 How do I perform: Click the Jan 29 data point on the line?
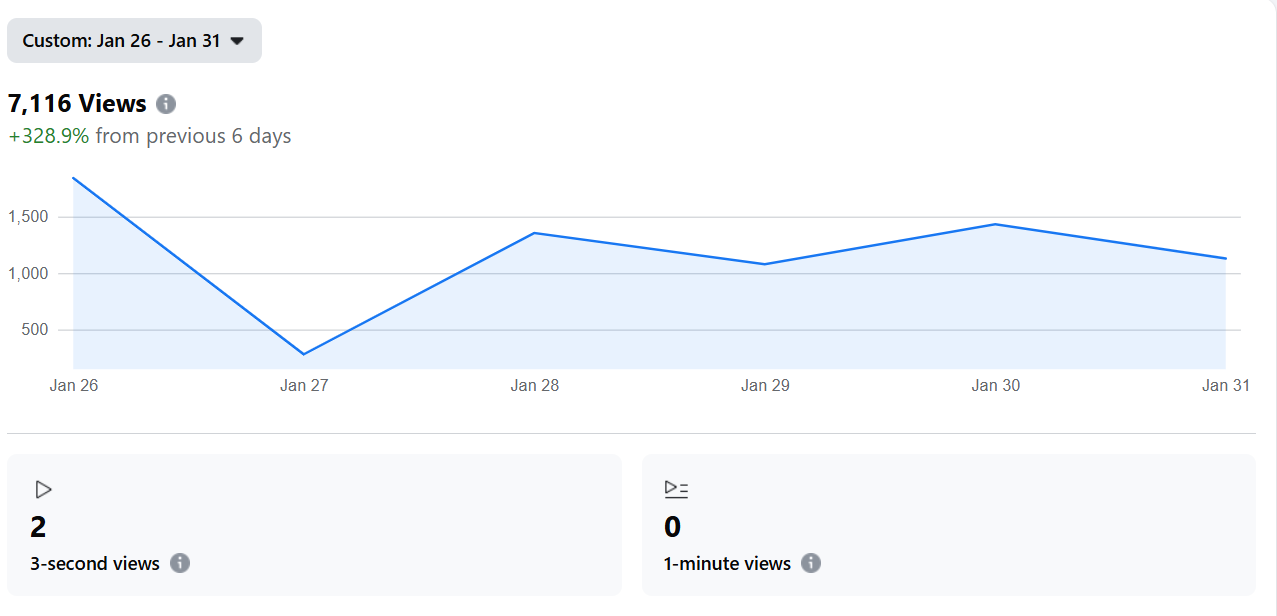(x=765, y=264)
